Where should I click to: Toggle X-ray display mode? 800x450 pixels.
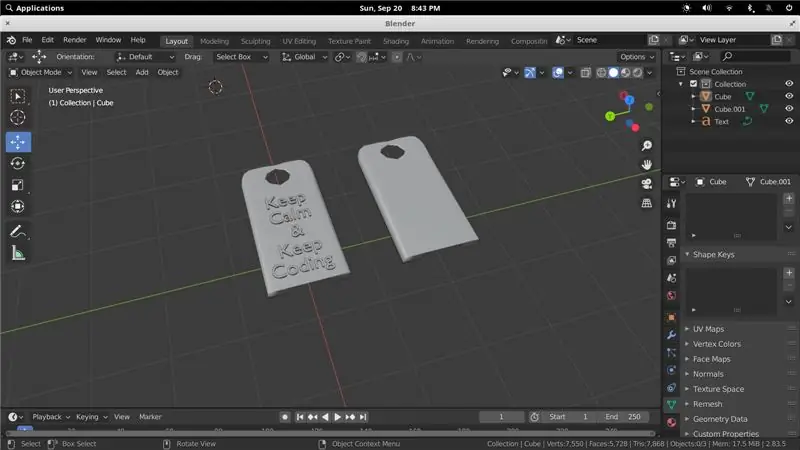coord(586,72)
